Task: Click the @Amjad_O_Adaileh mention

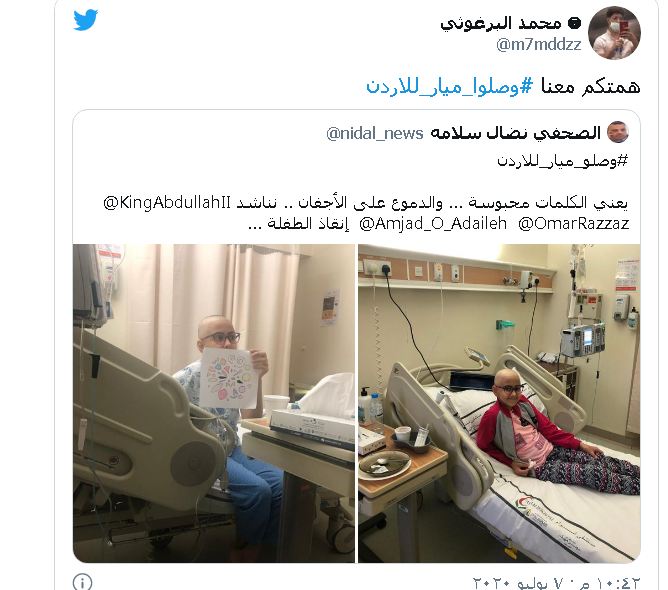Action: point(433,223)
